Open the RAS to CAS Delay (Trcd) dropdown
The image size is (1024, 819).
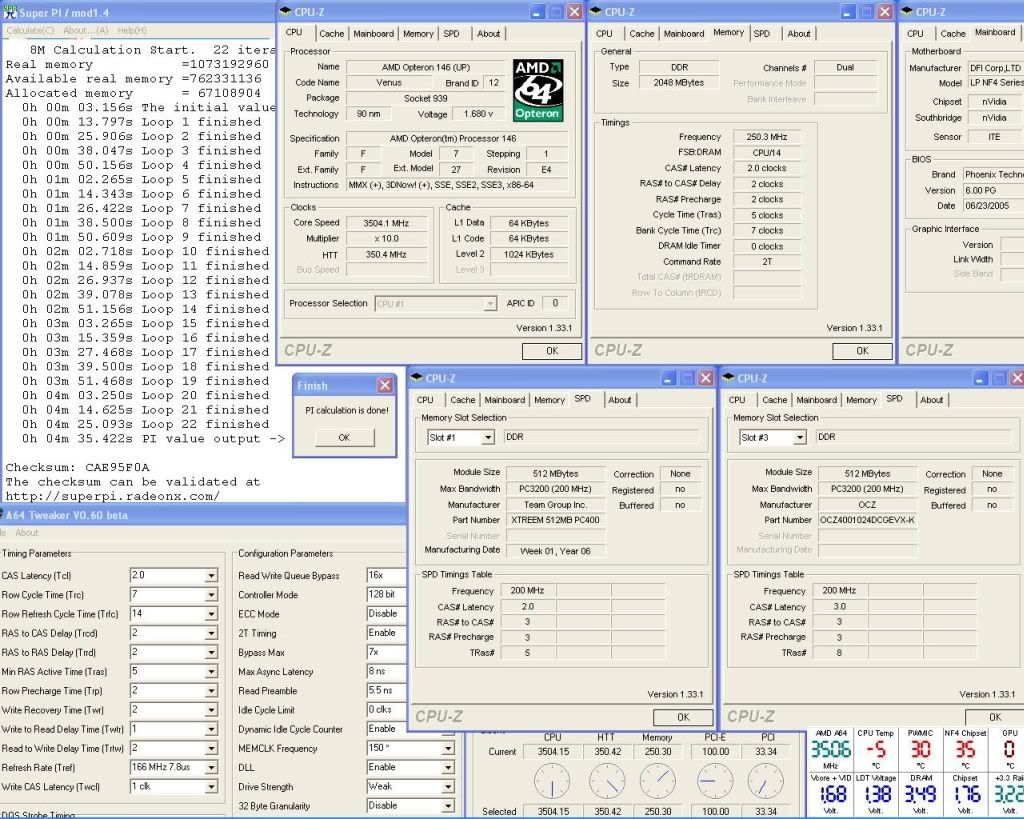coord(211,634)
